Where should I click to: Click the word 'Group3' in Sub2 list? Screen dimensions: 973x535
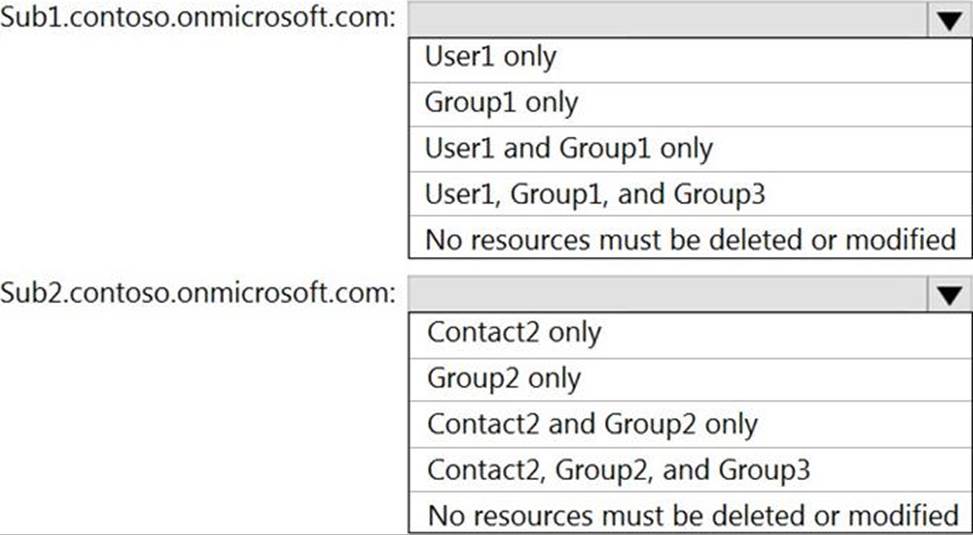(x=764, y=470)
